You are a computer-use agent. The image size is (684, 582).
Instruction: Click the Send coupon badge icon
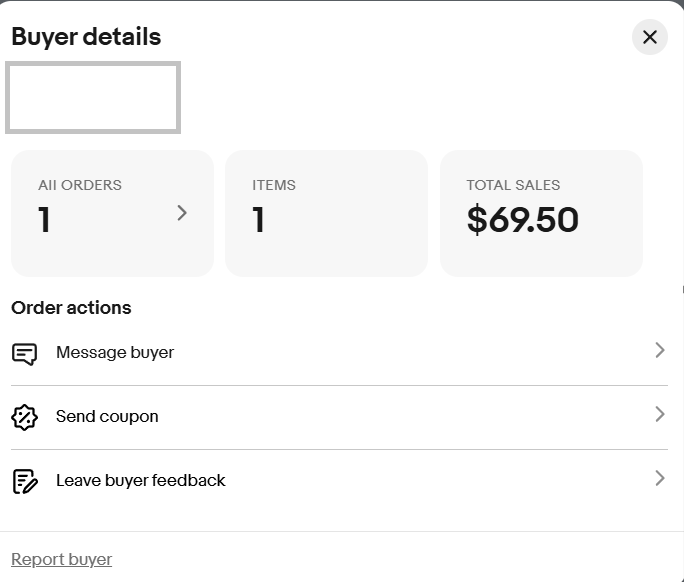(x=25, y=417)
